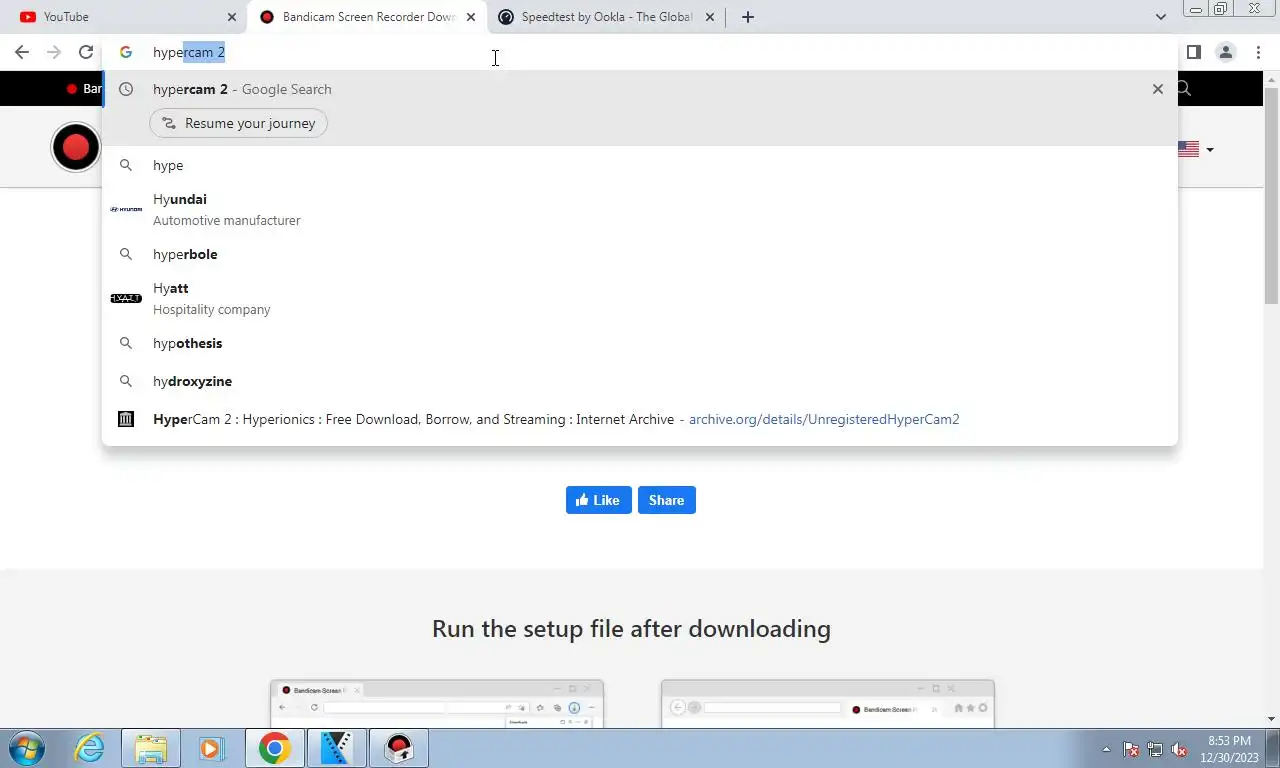The image size is (1280, 768).
Task: Open the HyperCam 2 Internet Archive suggestion
Action: coord(640,419)
